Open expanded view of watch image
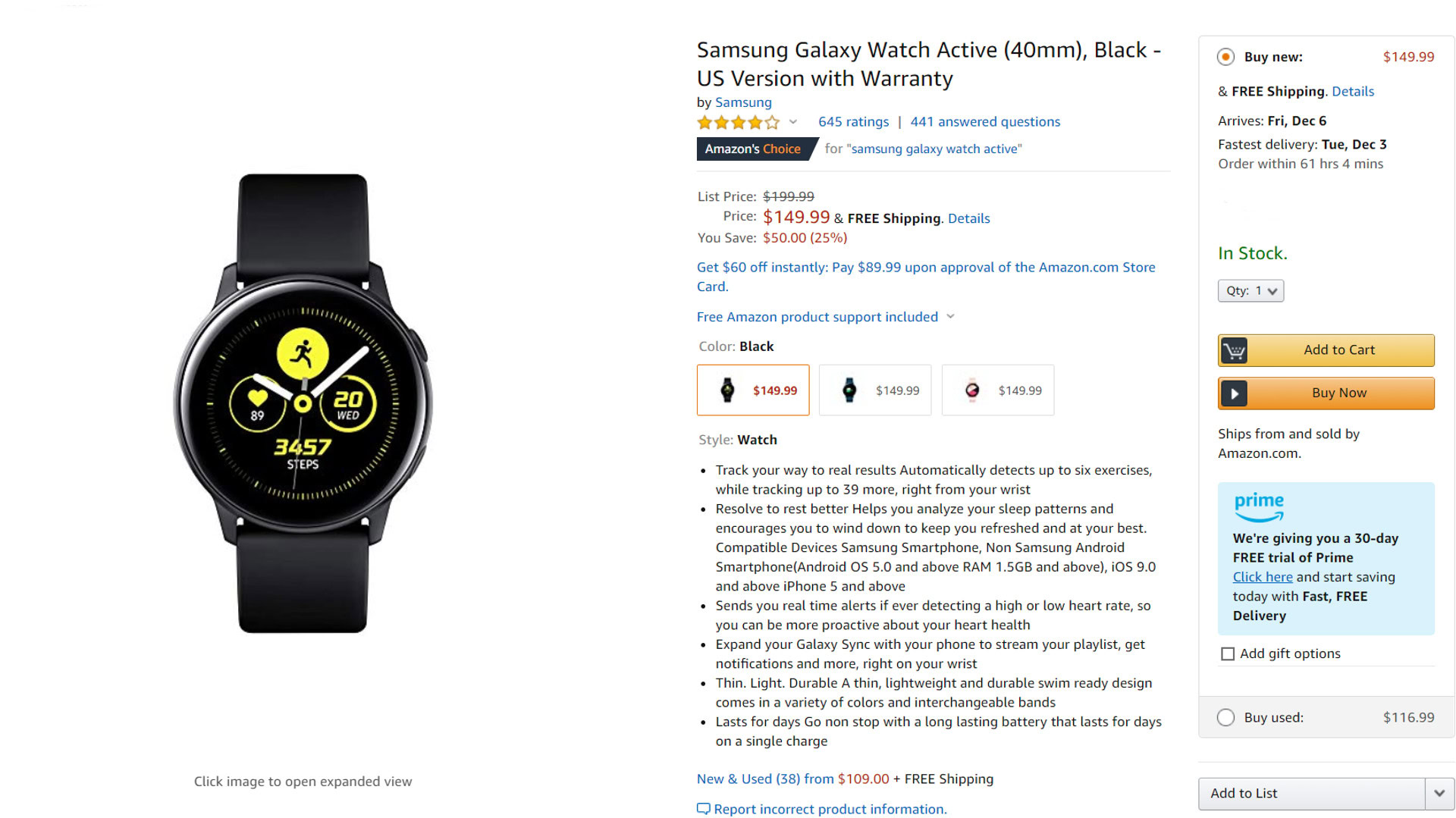Viewport: 1456px width, 818px height. coord(303,403)
